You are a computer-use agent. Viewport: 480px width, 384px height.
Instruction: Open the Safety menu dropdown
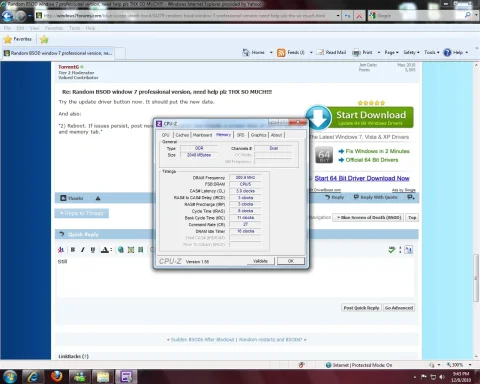[411, 52]
